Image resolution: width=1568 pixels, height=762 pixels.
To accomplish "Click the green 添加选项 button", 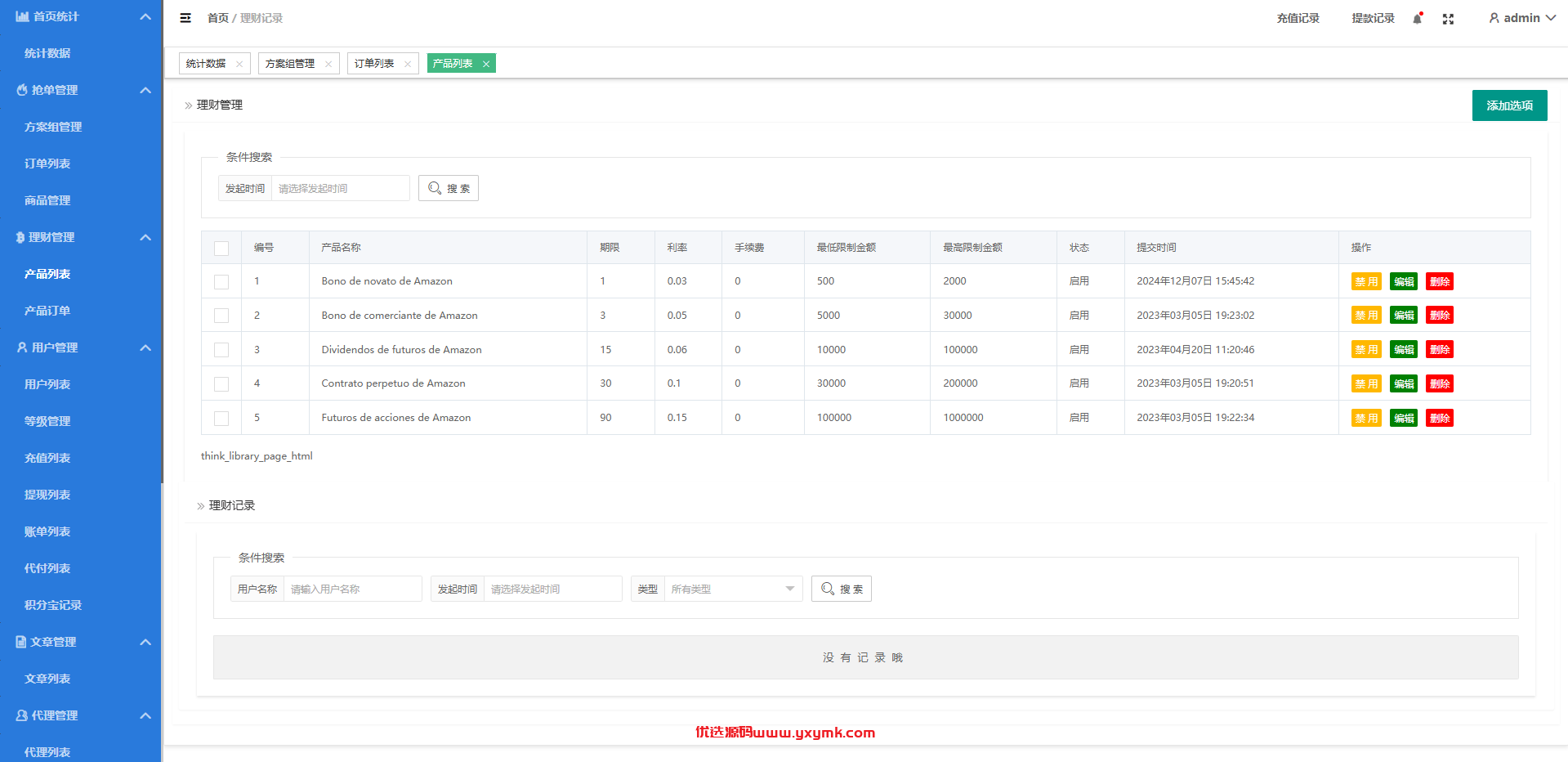I will pyautogui.click(x=1509, y=105).
